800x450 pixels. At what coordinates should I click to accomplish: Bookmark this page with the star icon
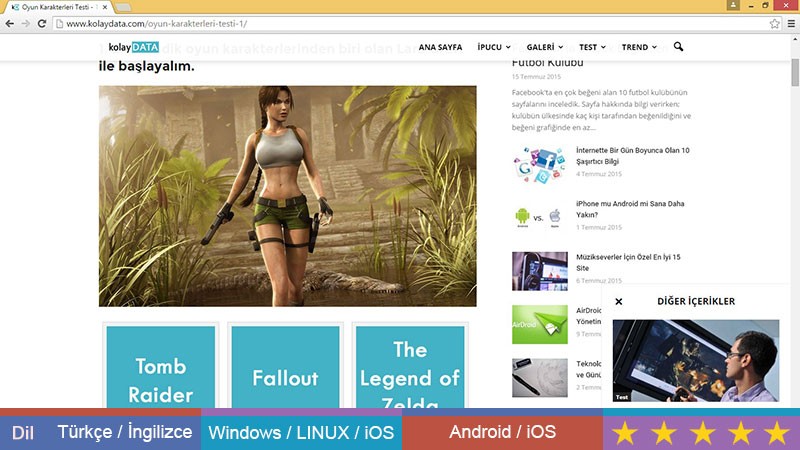[x=774, y=23]
